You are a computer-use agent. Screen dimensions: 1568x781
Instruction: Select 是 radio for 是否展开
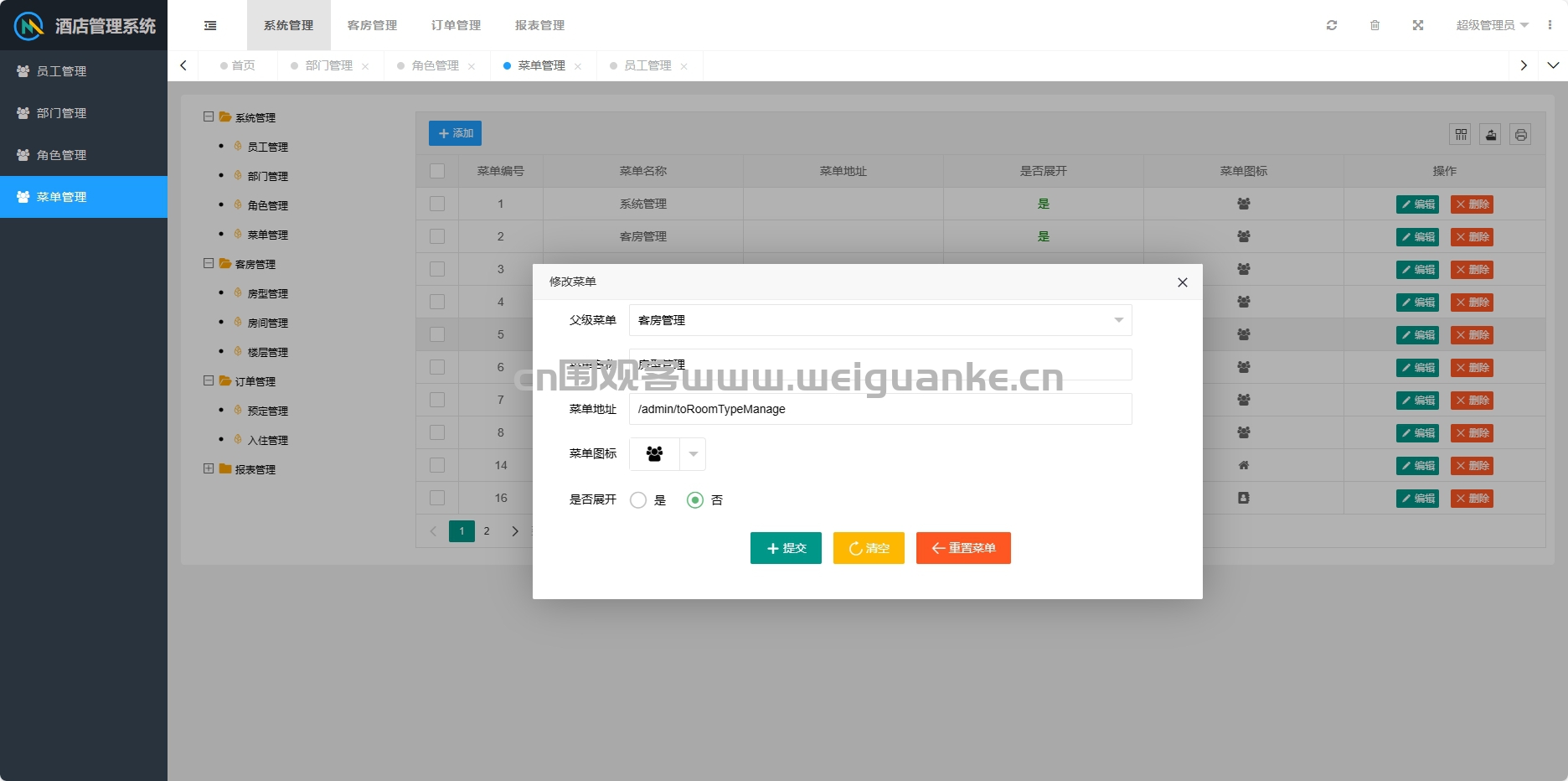[x=638, y=500]
